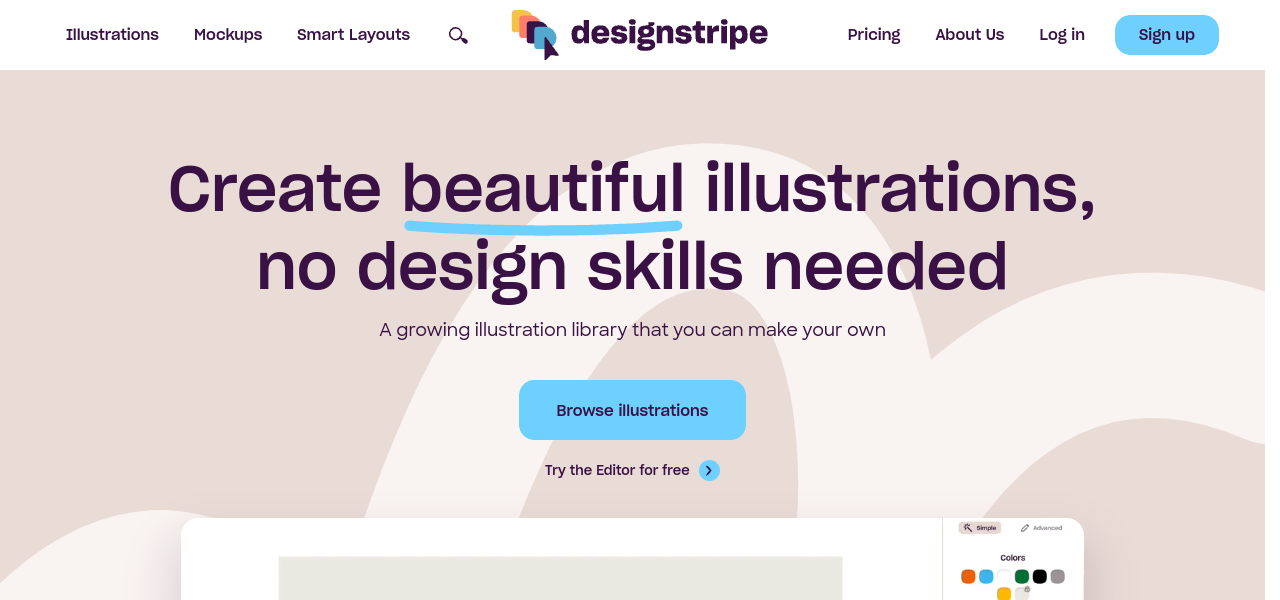Click the arrow icon beside Try the Editor
The height and width of the screenshot is (600, 1280).
pos(709,470)
